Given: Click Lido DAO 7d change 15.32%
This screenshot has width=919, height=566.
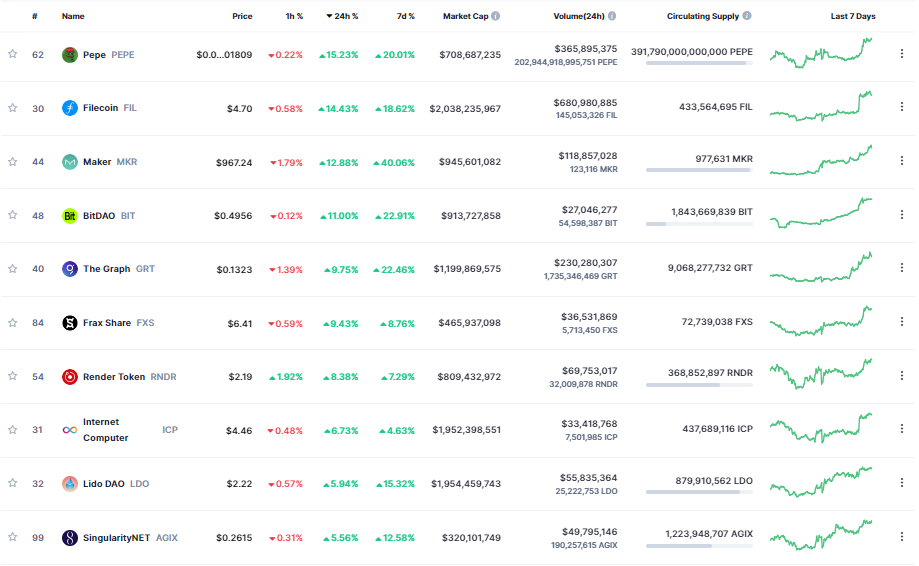Looking at the screenshot, I should 396,484.
